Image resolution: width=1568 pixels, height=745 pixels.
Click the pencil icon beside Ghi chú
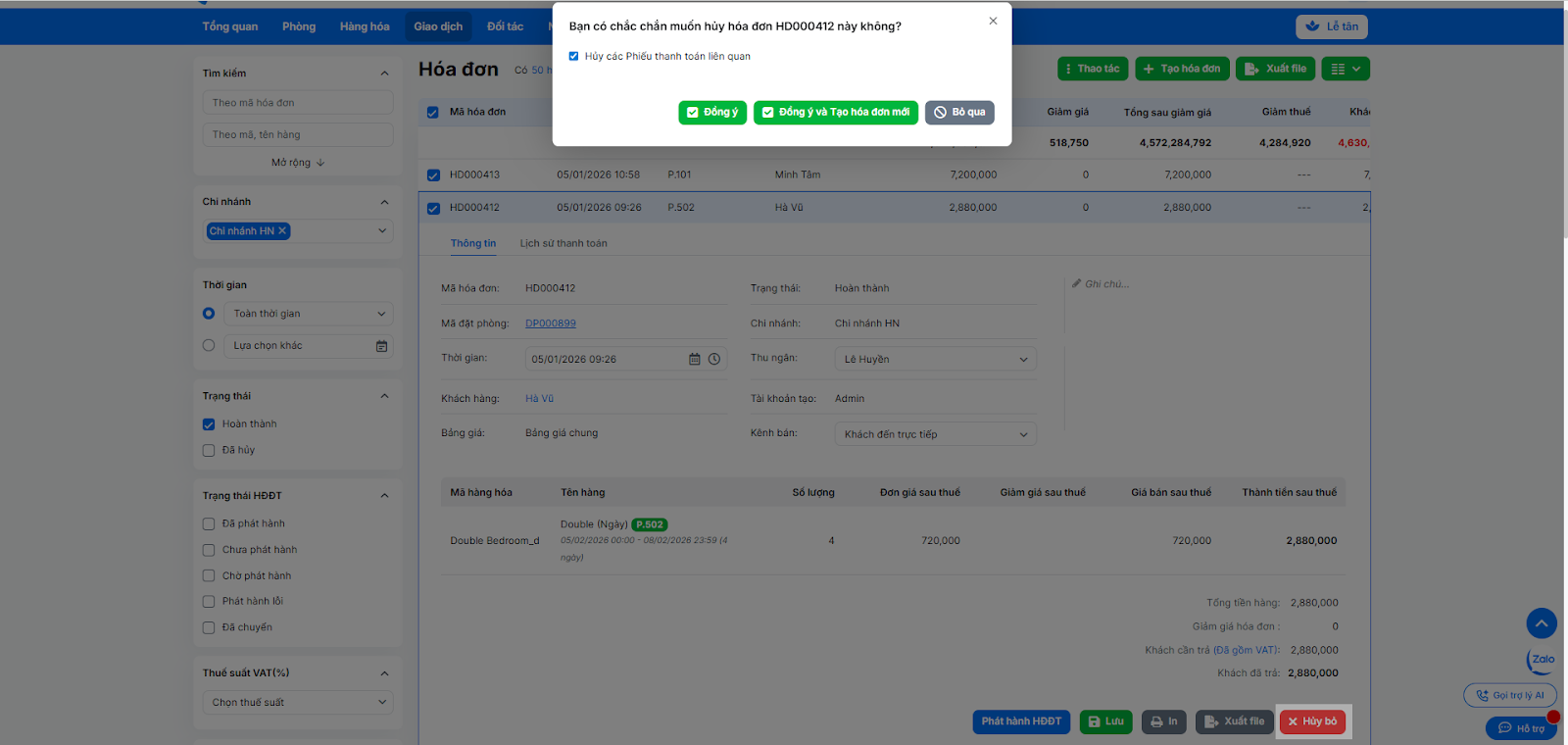tap(1076, 284)
